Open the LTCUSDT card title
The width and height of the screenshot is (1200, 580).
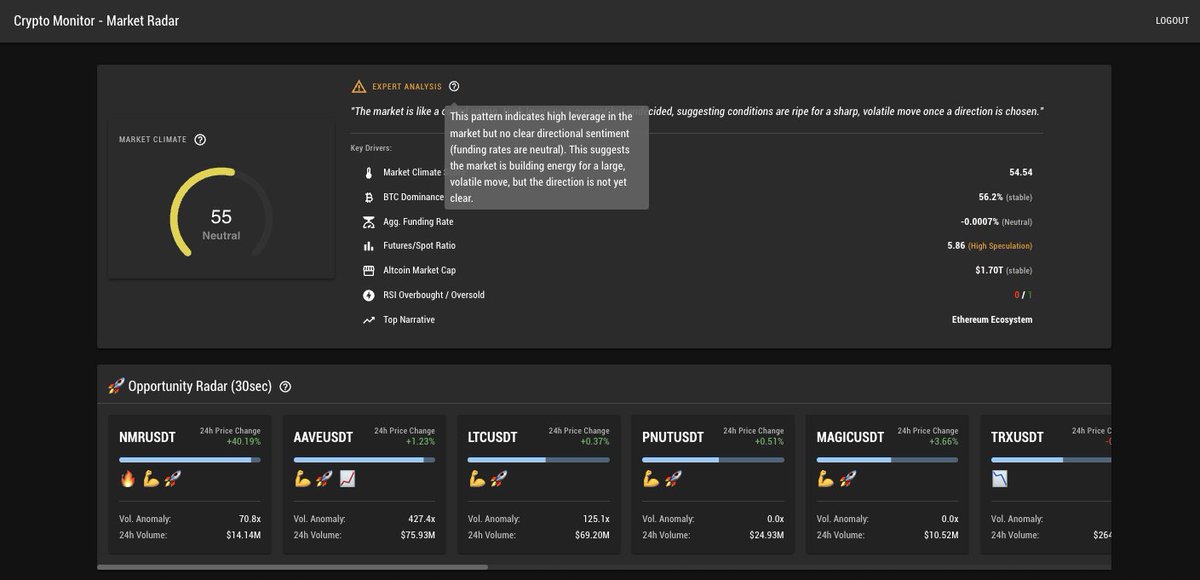(x=493, y=438)
